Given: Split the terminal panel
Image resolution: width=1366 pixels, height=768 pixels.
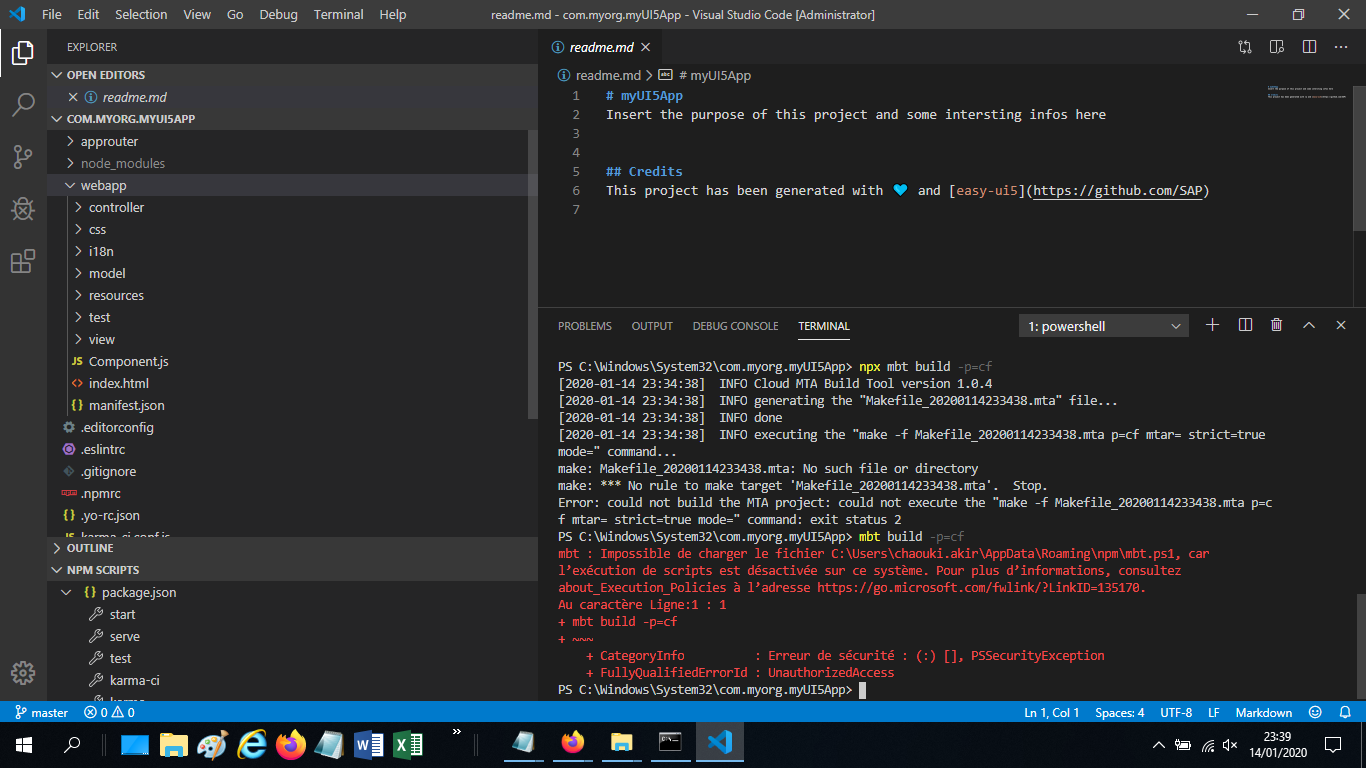Looking at the screenshot, I should coord(1244,325).
